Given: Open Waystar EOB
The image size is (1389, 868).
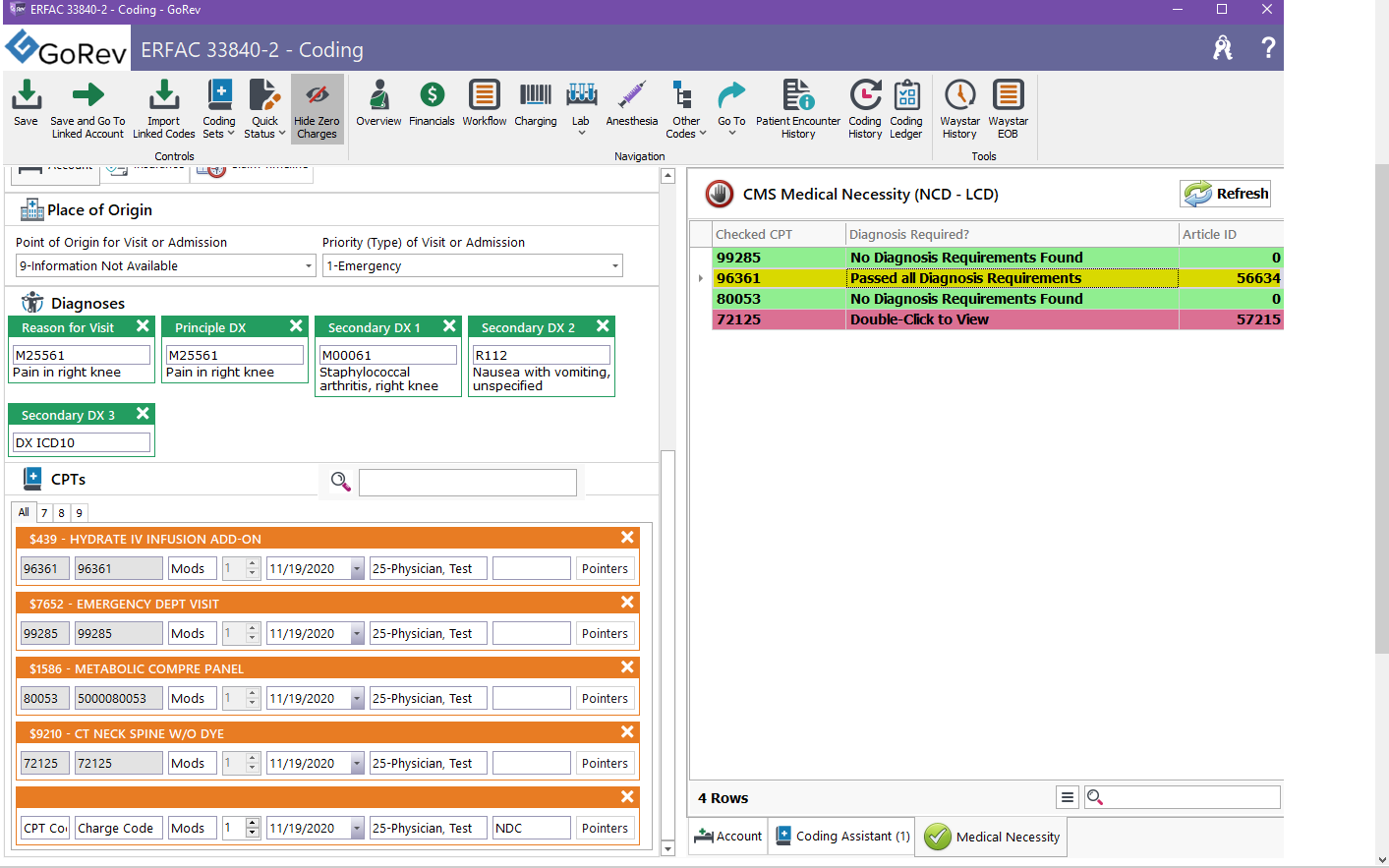Looking at the screenshot, I should (x=1008, y=108).
